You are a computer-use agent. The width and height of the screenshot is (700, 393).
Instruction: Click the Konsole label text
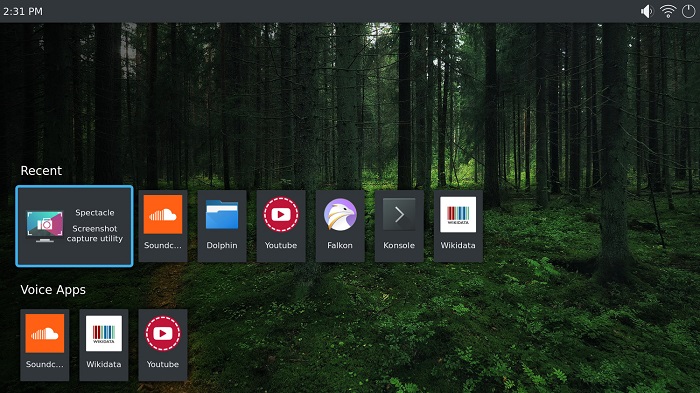coord(399,245)
